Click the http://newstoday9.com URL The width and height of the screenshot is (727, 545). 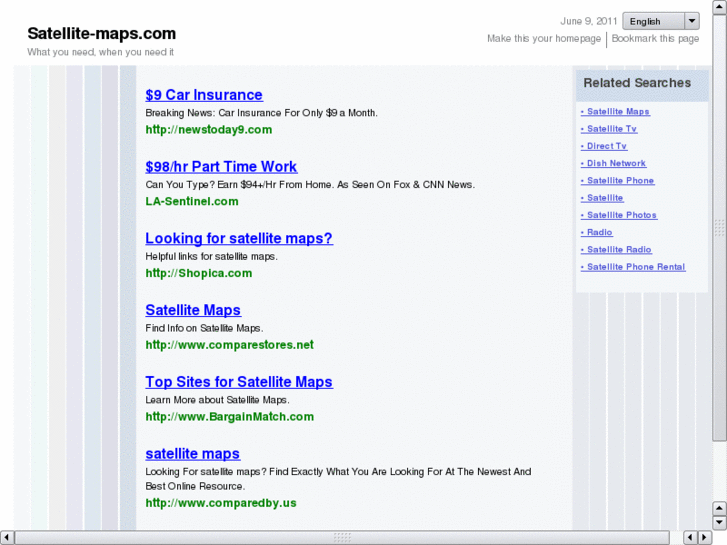209,130
